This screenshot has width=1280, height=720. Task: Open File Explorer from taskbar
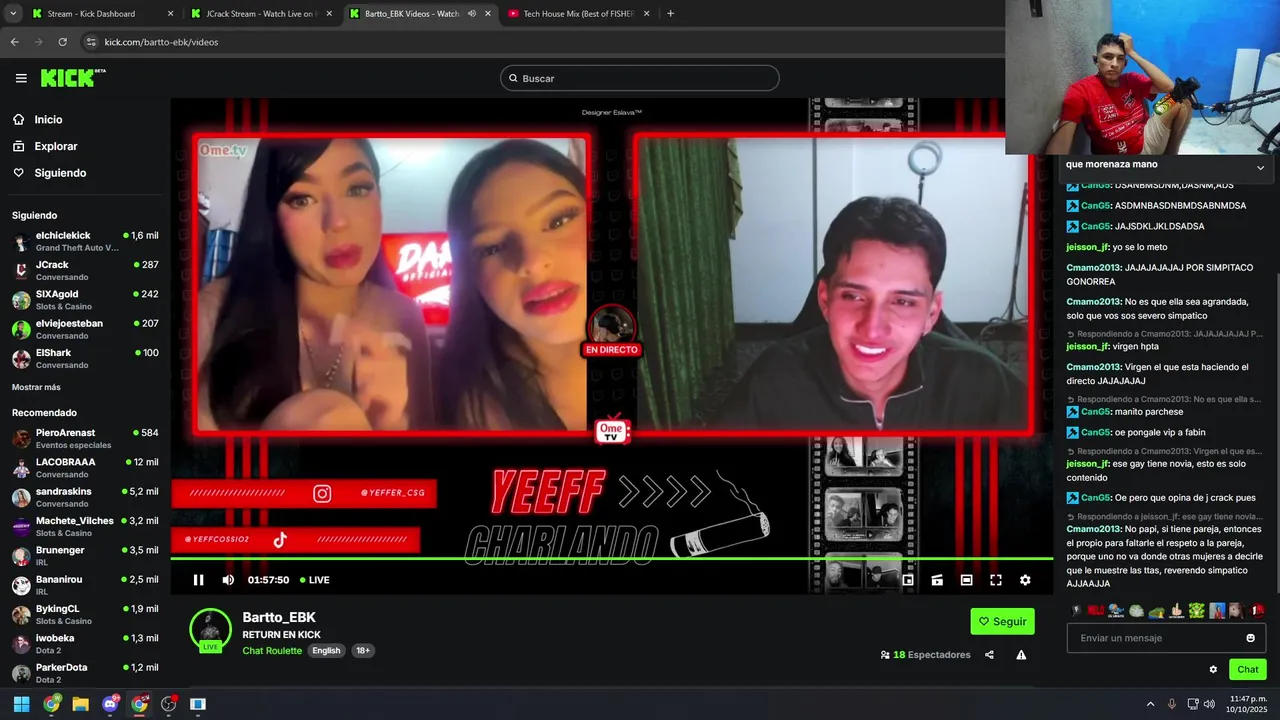tap(80, 704)
